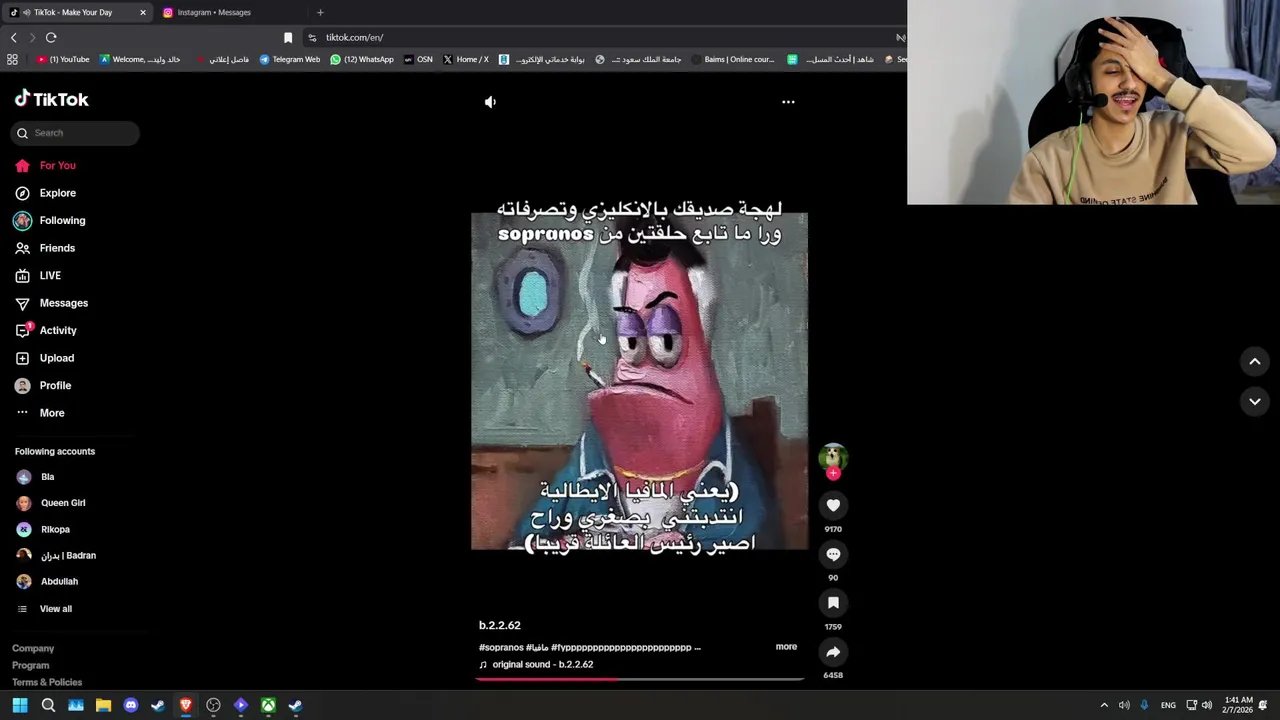Go to the next video with the down chevron
Viewport: 1280px width, 720px height.
click(x=1255, y=402)
